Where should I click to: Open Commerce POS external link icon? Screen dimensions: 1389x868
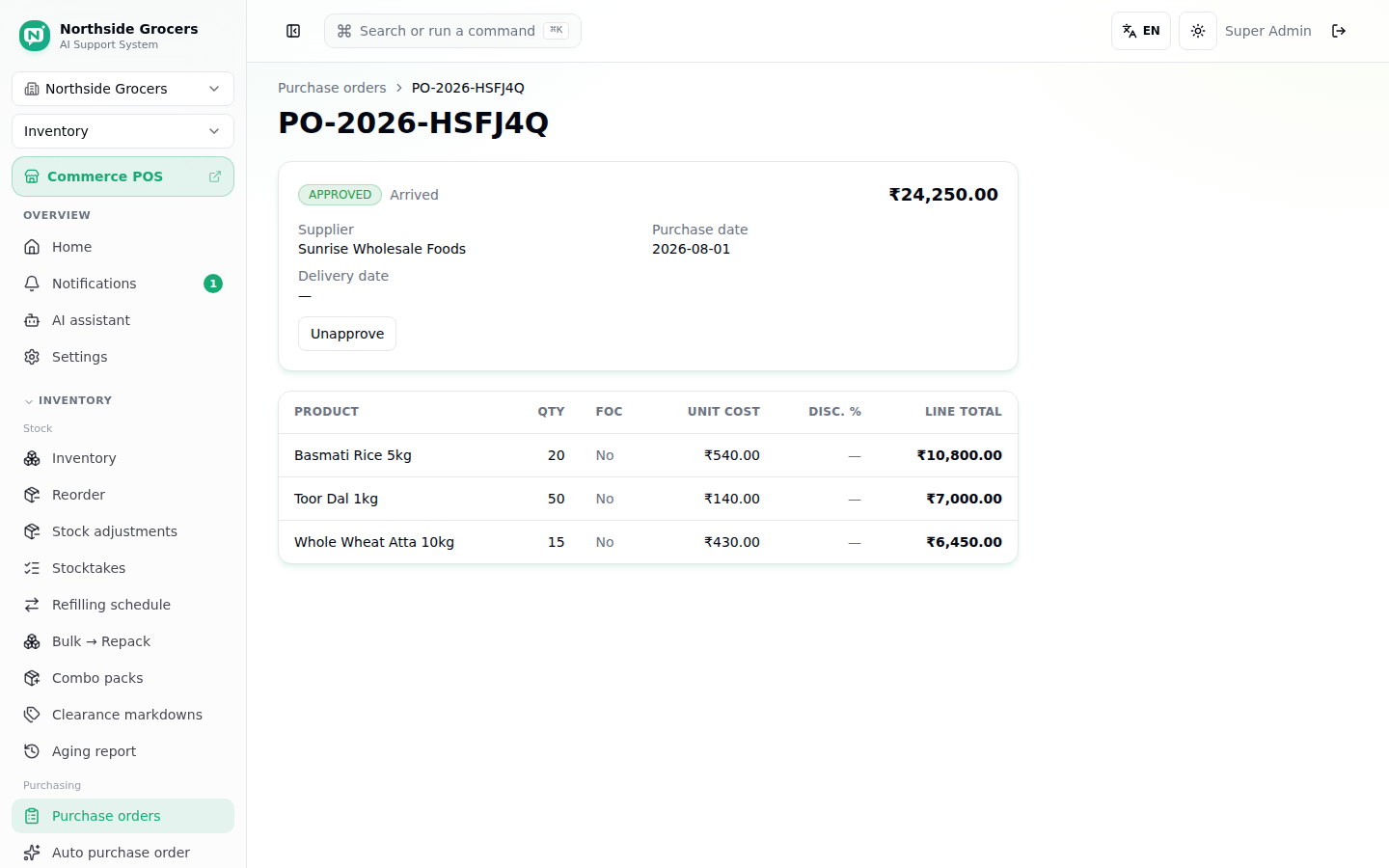[x=215, y=176]
